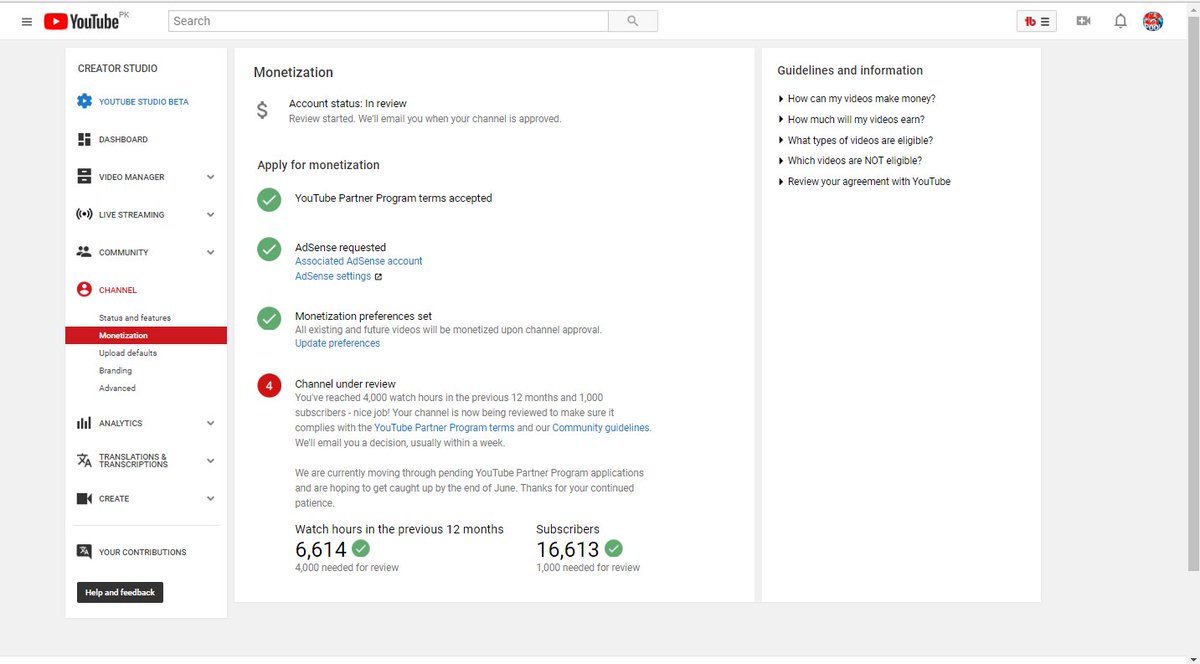Click the green check beside AdSense requested

269,250
